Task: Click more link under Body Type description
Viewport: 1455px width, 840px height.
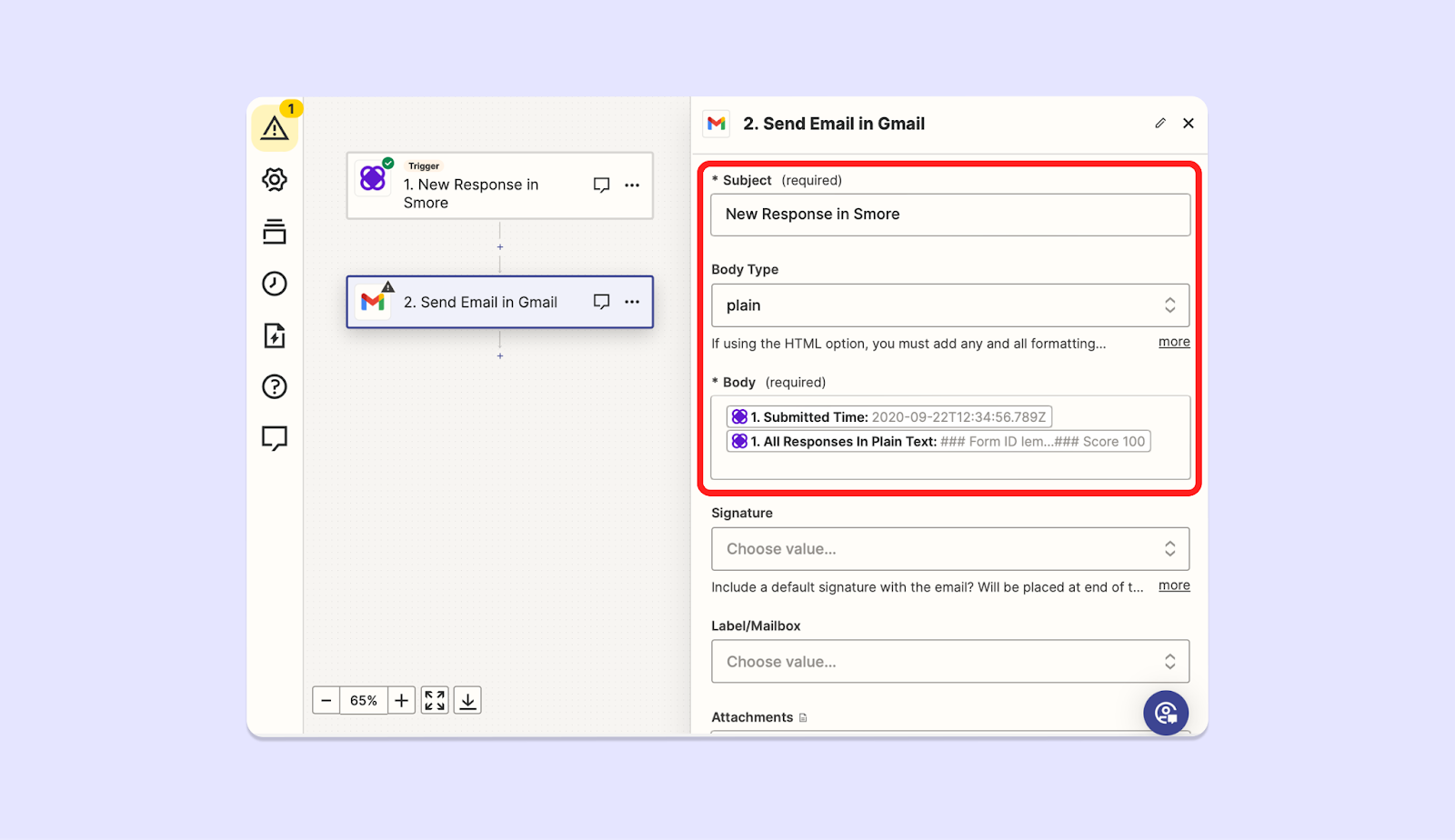Action: coord(1174,342)
